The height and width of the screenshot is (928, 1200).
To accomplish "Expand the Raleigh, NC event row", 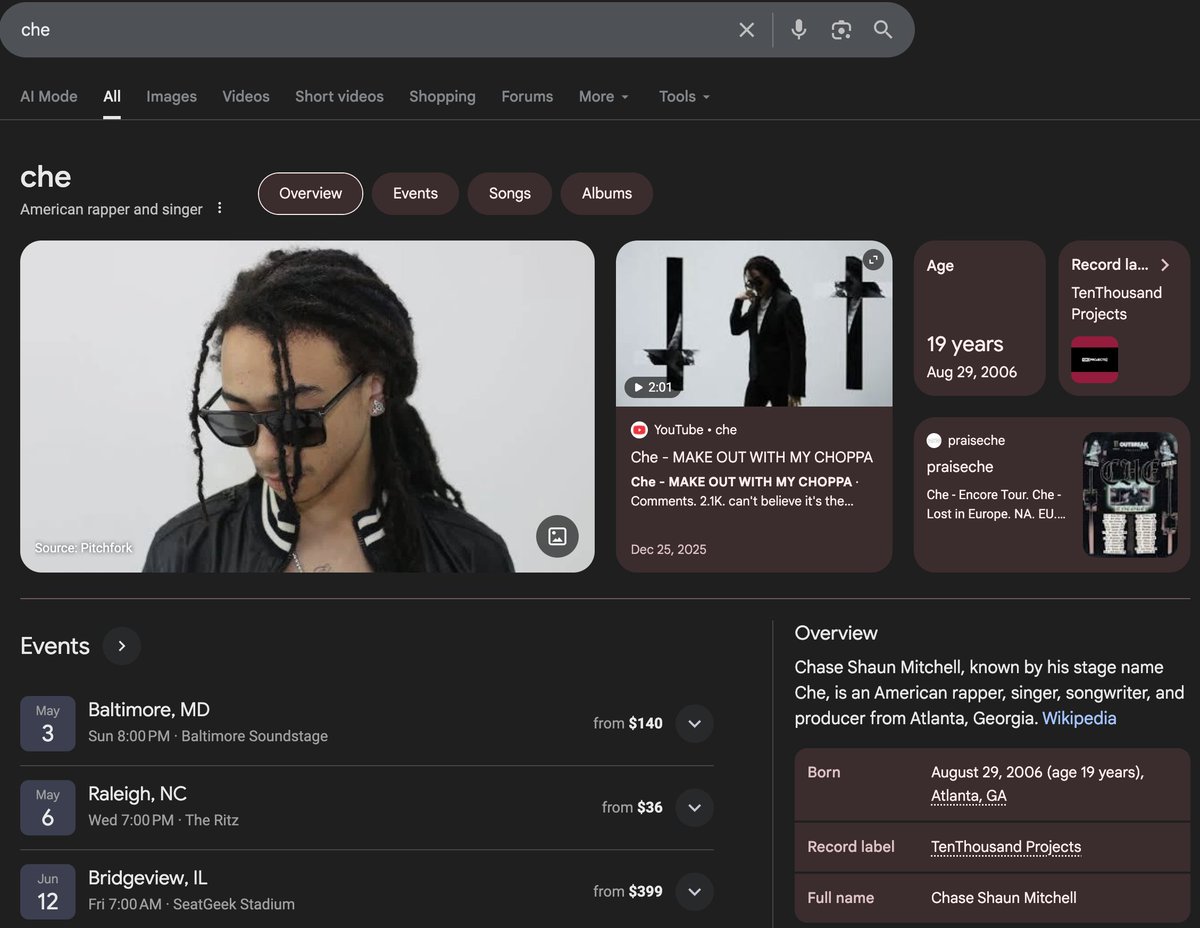I will click(x=694, y=807).
